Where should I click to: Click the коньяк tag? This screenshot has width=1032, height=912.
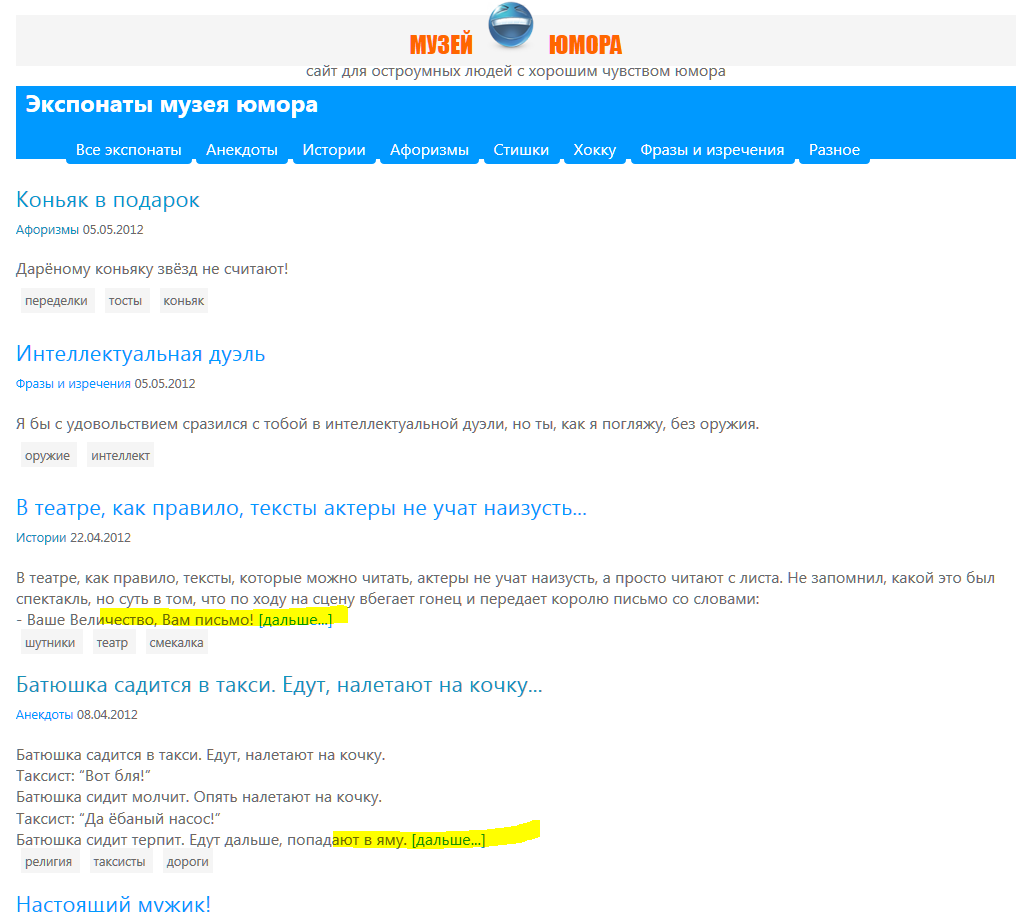click(x=184, y=301)
